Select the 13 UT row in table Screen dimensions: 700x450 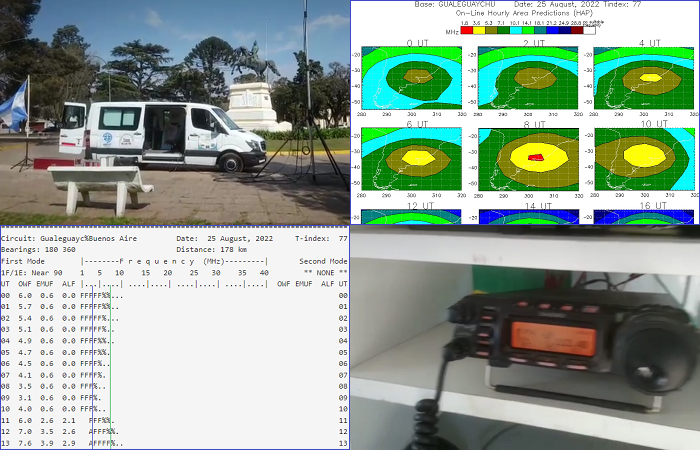(x=60, y=443)
